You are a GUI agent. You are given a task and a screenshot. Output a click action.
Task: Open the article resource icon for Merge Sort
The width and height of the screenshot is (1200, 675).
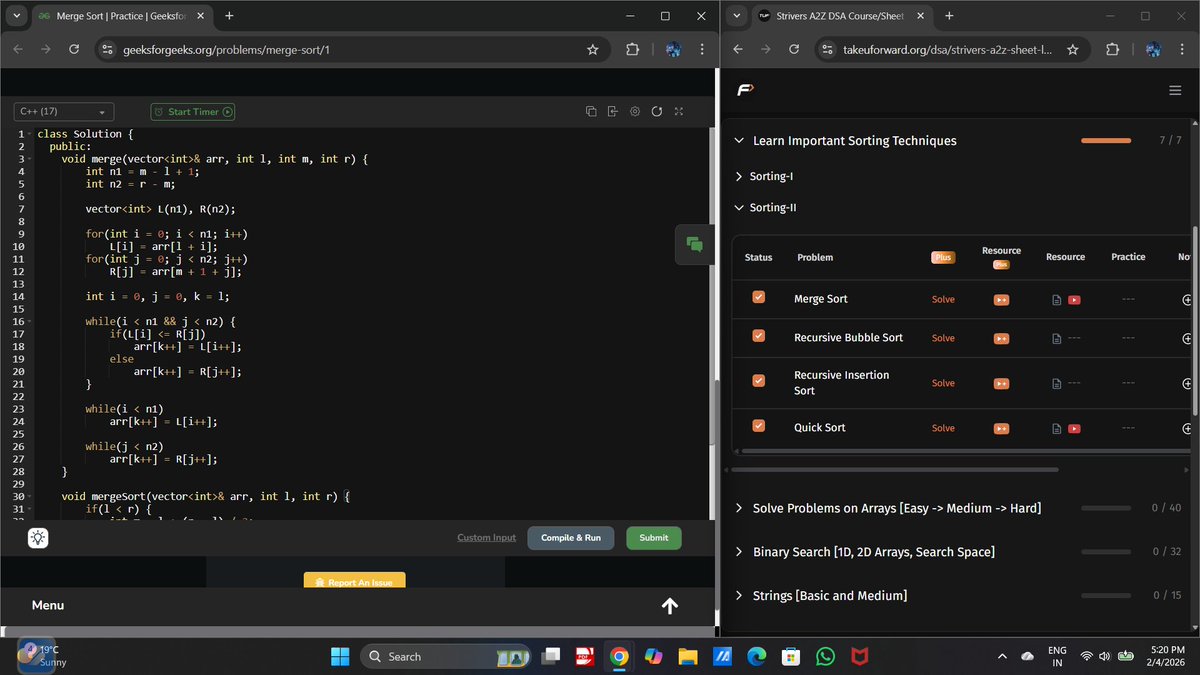(x=1057, y=299)
